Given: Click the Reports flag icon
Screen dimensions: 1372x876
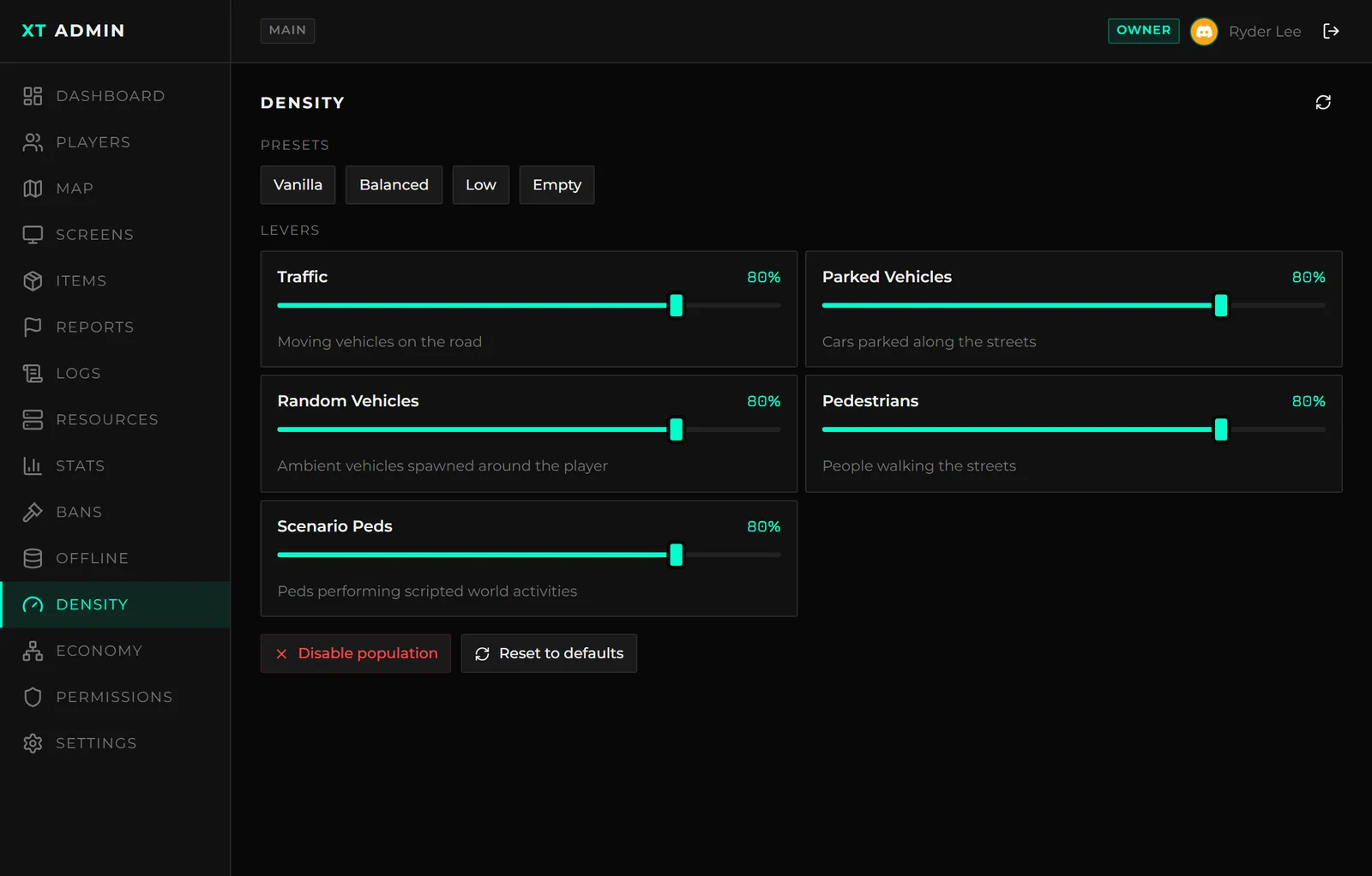Looking at the screenshot, I should coord(33,327).
